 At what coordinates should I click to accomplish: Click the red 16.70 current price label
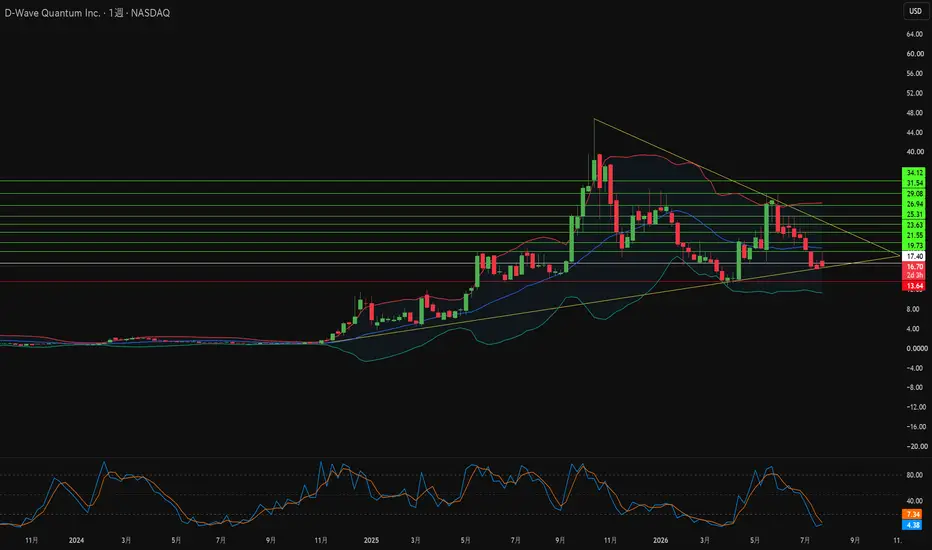pyautogui.click(x=914, y=267)
